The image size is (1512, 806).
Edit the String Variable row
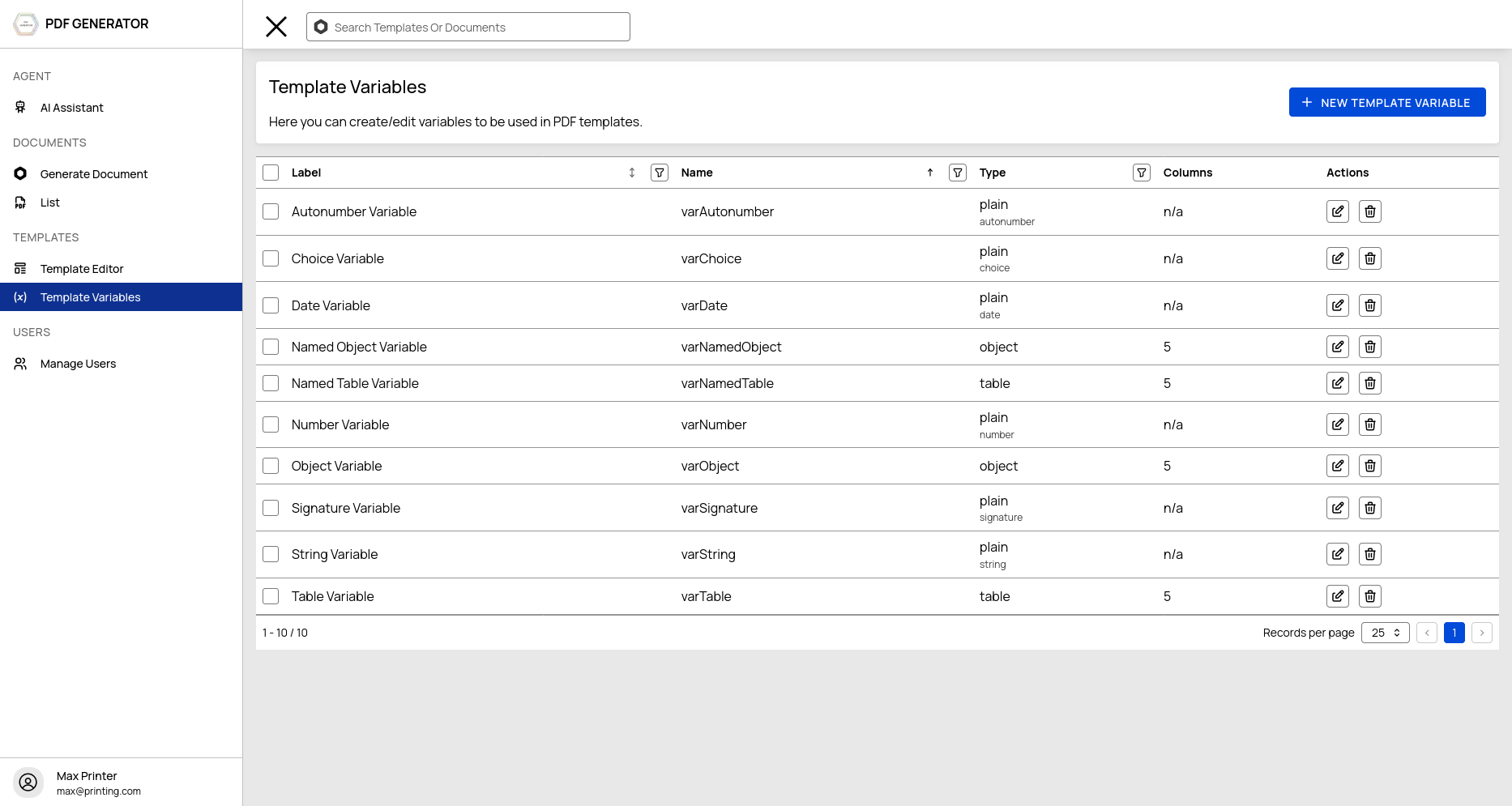coord(1338,554)
